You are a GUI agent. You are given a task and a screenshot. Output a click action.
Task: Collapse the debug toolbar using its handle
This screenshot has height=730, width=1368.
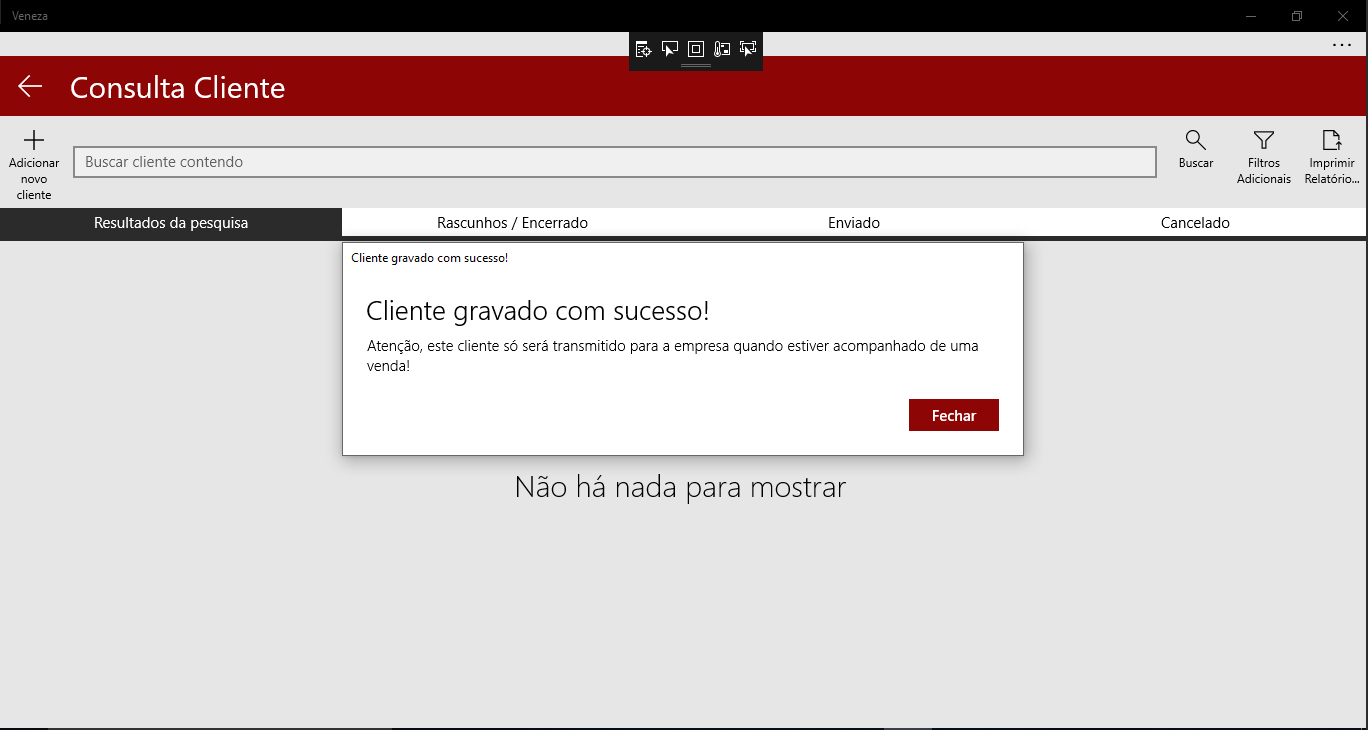696,66
